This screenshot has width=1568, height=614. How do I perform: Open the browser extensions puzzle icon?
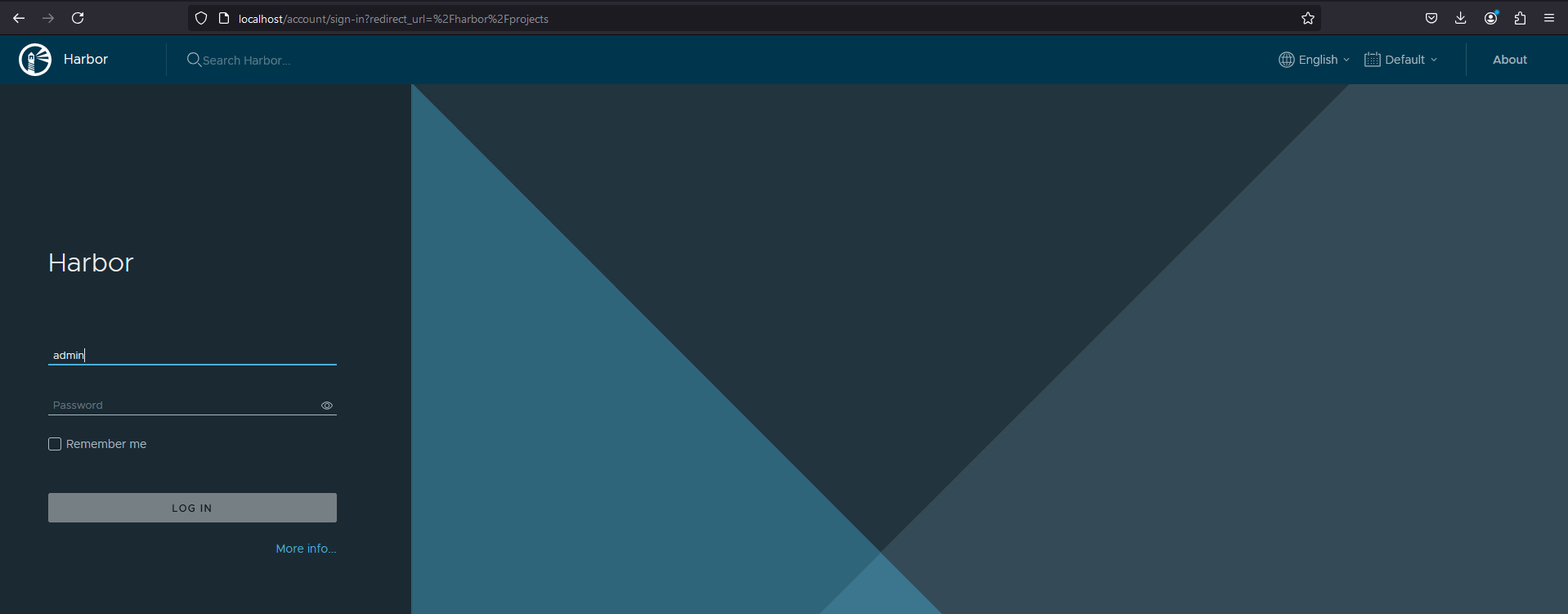tap(1521, 18)
